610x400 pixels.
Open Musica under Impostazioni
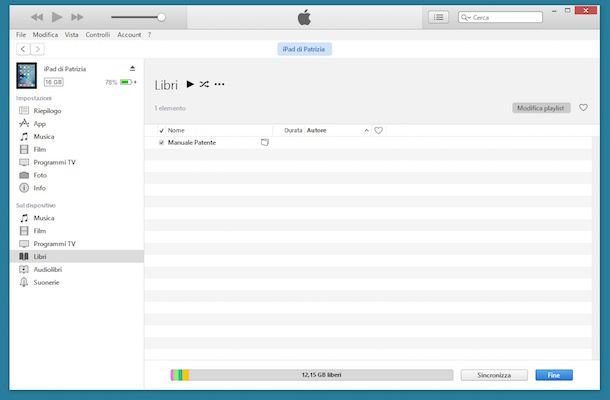click(44, 137)
